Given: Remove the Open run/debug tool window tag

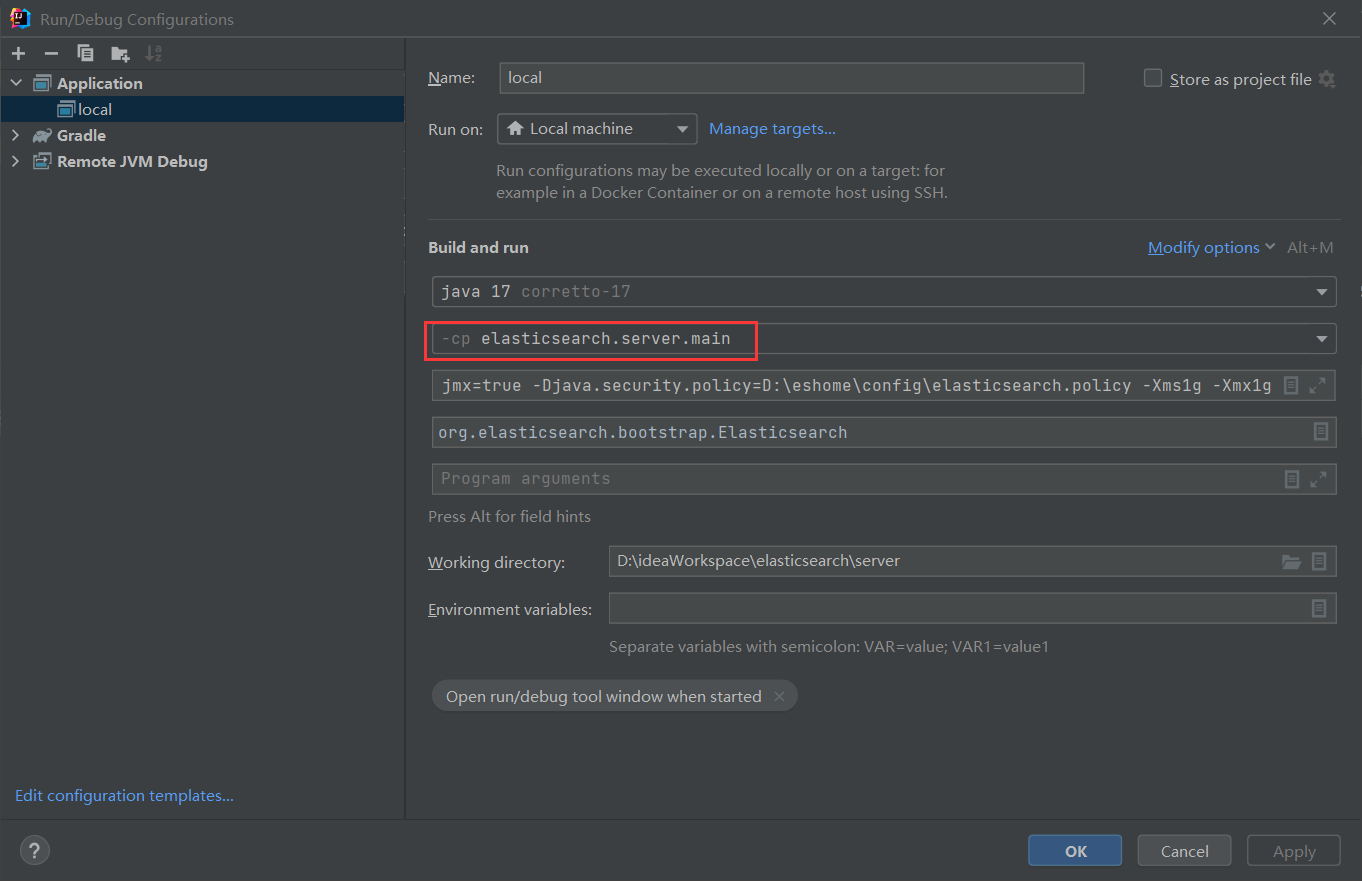Looking at the screenshot, I should point(779,696).
